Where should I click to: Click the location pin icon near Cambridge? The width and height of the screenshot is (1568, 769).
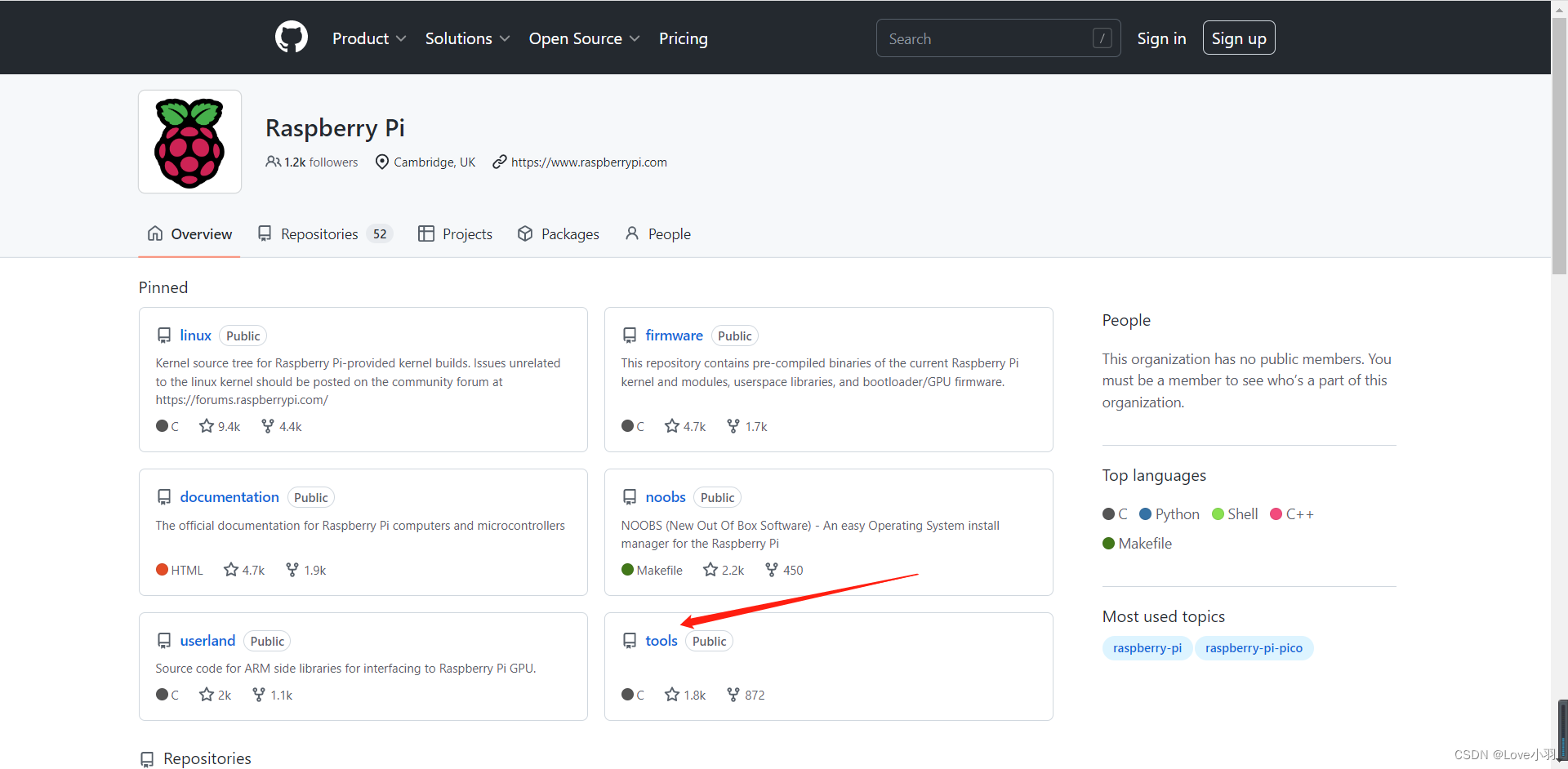[x=381, y=162]
